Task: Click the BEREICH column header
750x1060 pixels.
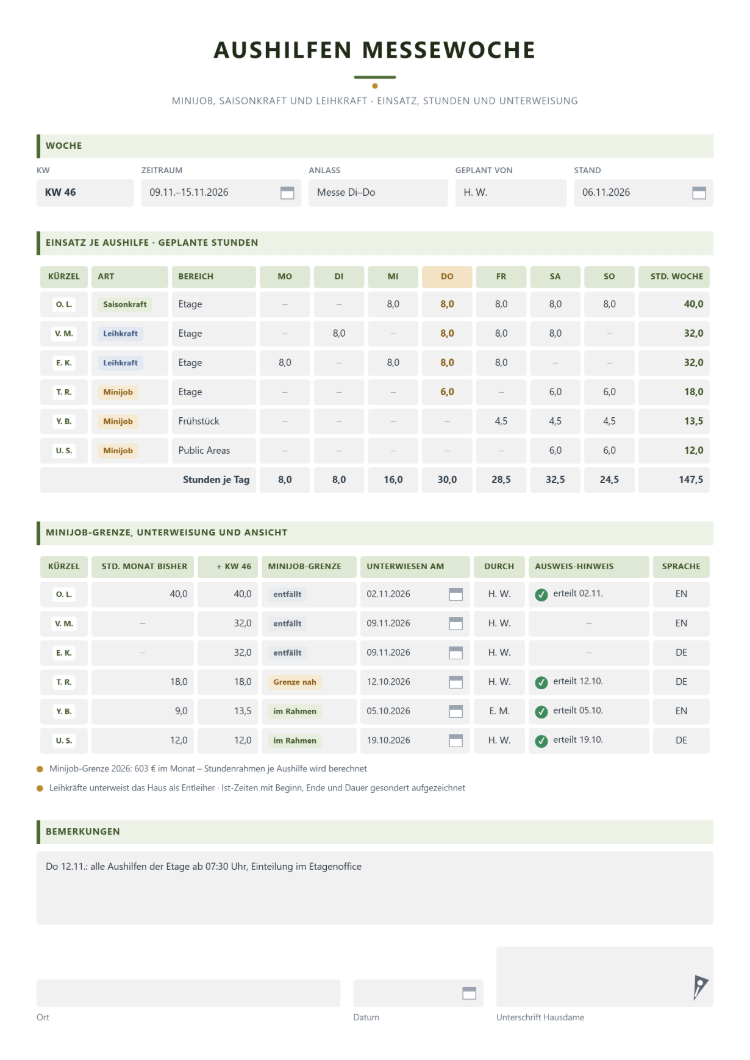Action: (214, 276)
